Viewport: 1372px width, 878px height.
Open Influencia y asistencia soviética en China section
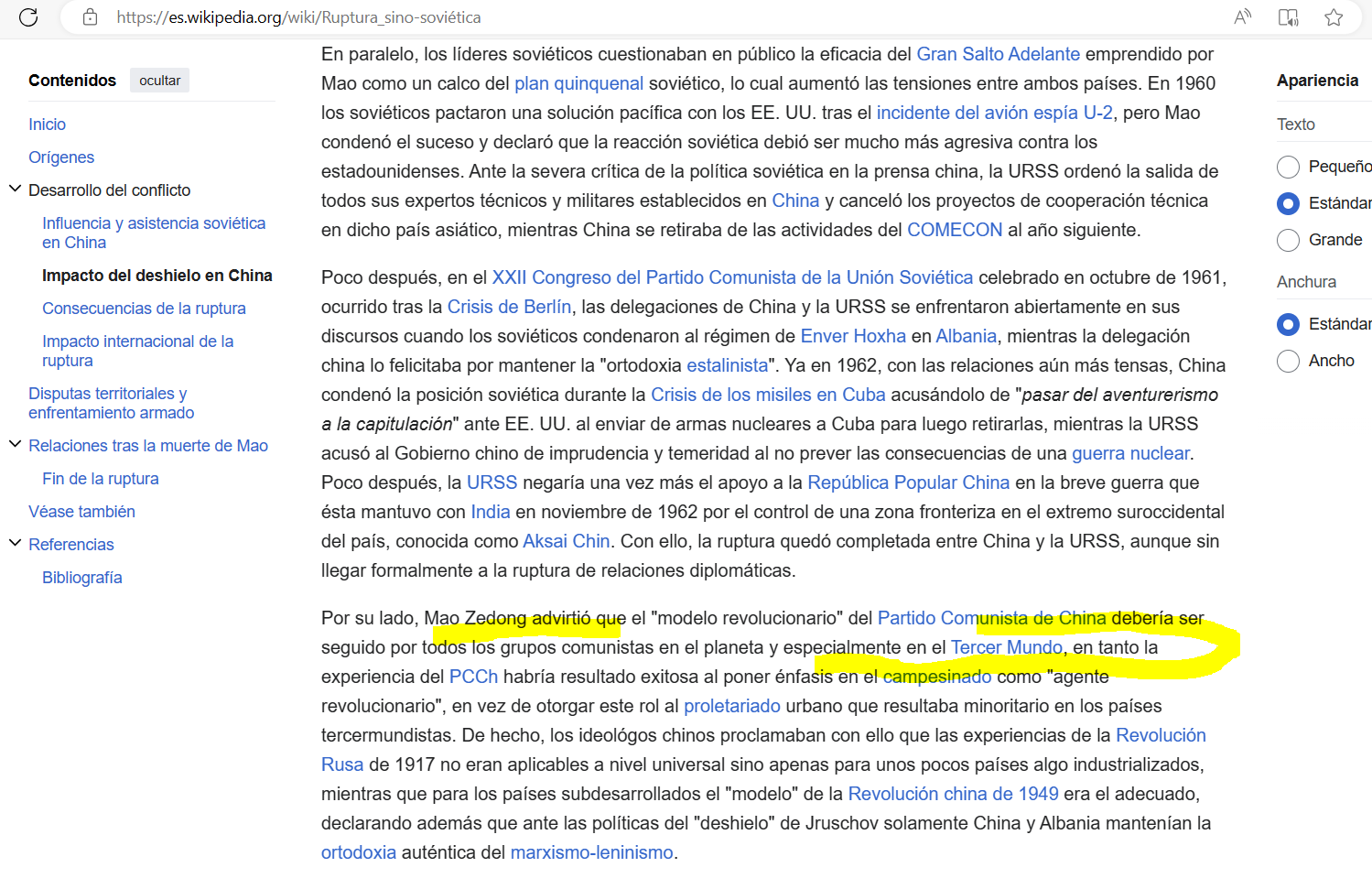154,233
